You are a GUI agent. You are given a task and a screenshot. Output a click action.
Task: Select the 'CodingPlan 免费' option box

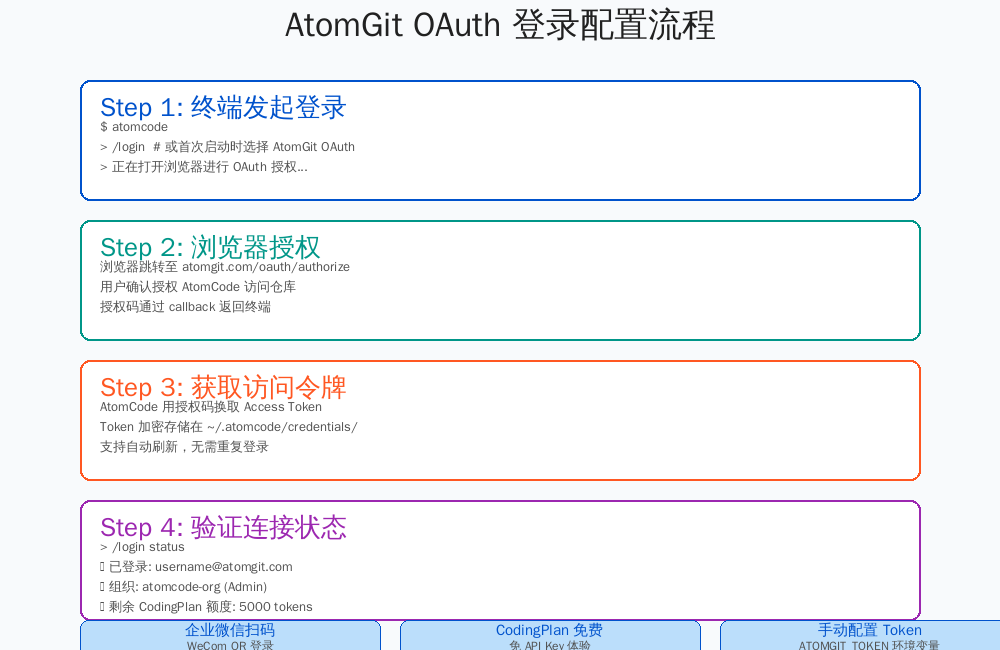(x=550, y=635)
